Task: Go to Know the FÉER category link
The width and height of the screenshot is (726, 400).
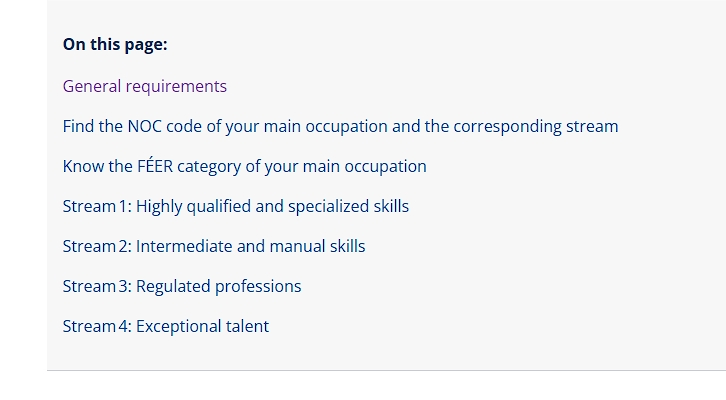Action: point(244,166)
